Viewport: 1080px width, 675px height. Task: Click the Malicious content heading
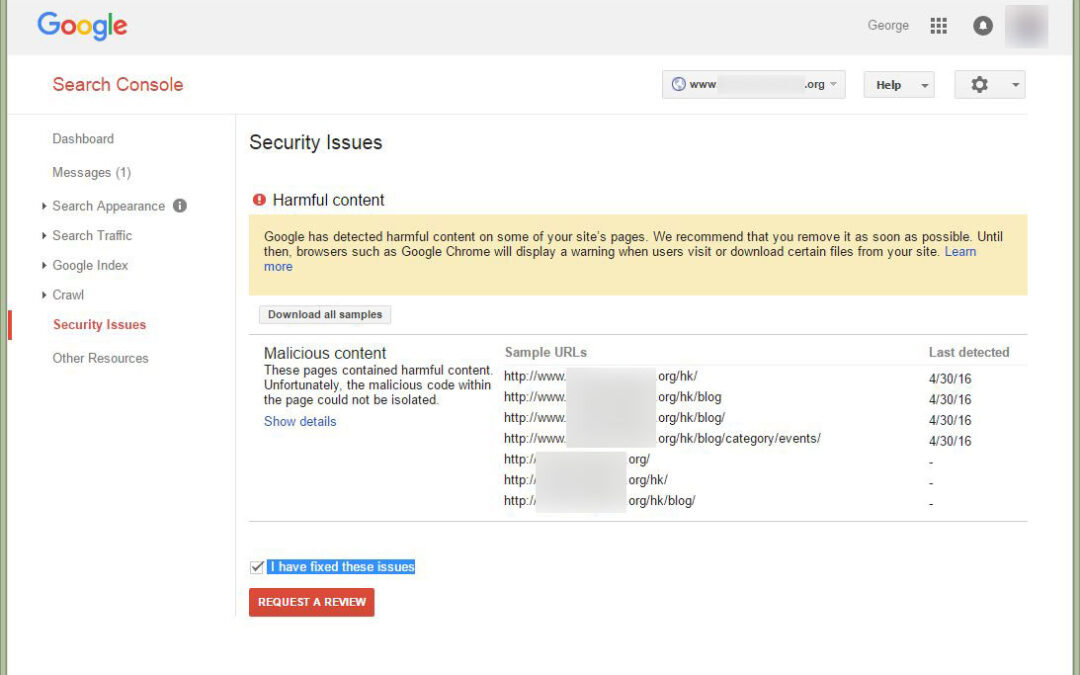pyautogui.click(x=325, y=353)
